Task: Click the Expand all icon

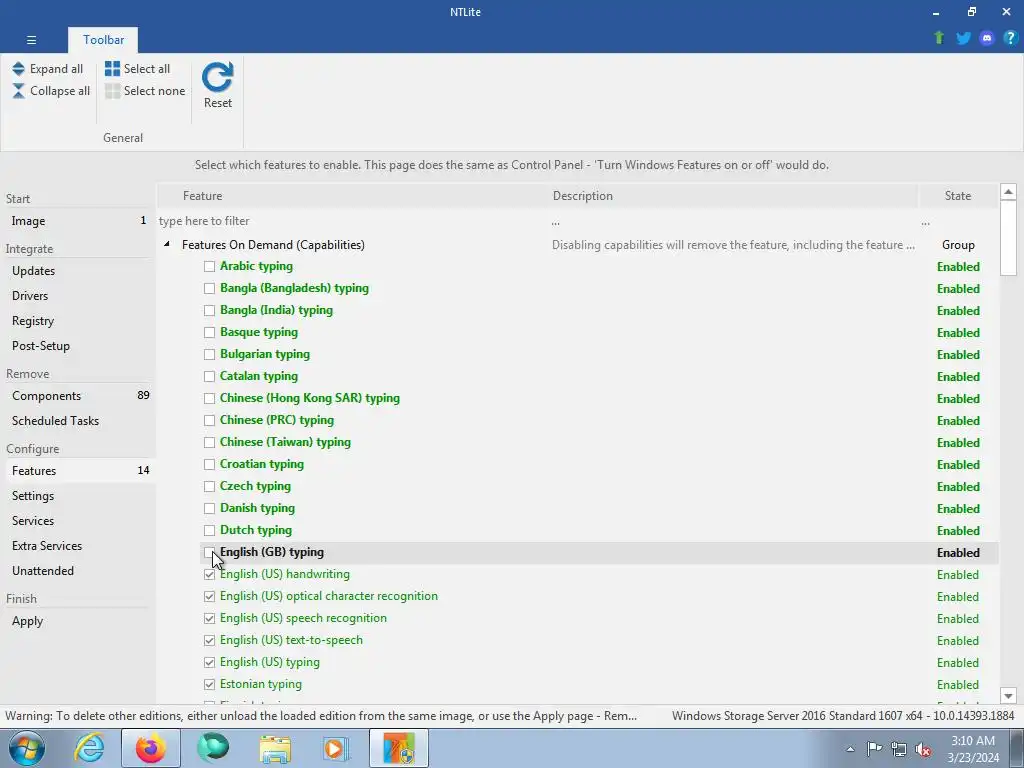Action: (18, 69)
